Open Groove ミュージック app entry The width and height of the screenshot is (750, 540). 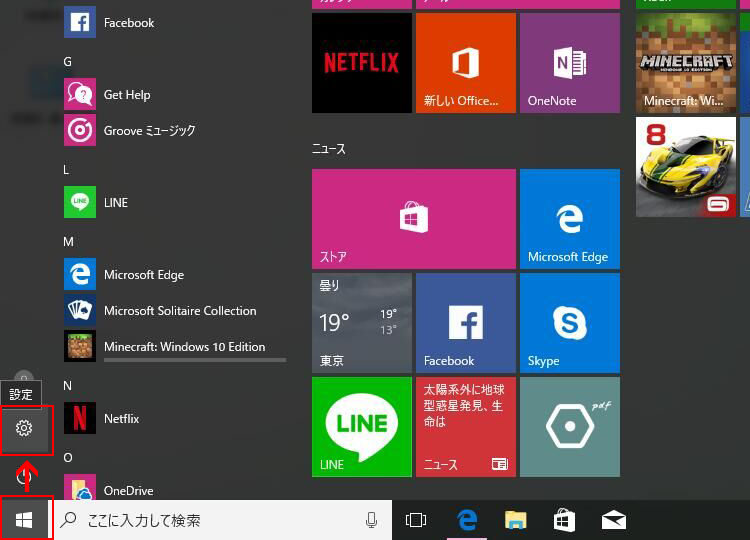pyautogui.click(x=175, y=130)
